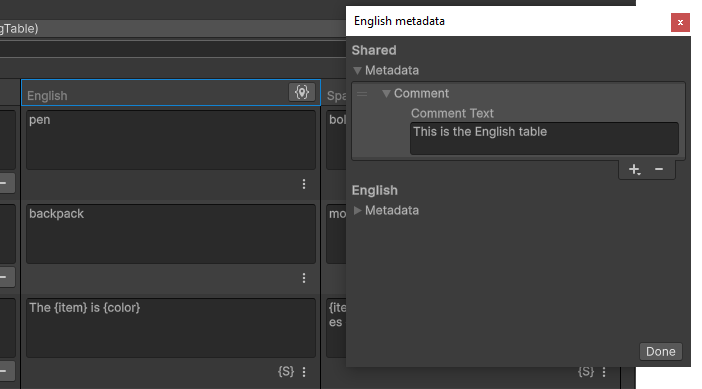Open the English column metadata icon
The image size is (702, 389).
pos(302,92)
